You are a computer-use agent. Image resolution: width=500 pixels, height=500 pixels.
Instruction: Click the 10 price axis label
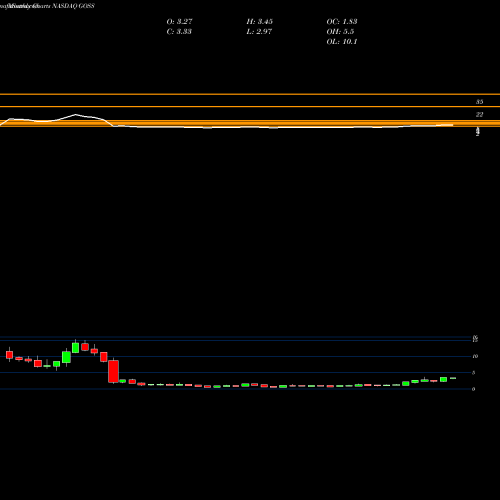(475, 356)
